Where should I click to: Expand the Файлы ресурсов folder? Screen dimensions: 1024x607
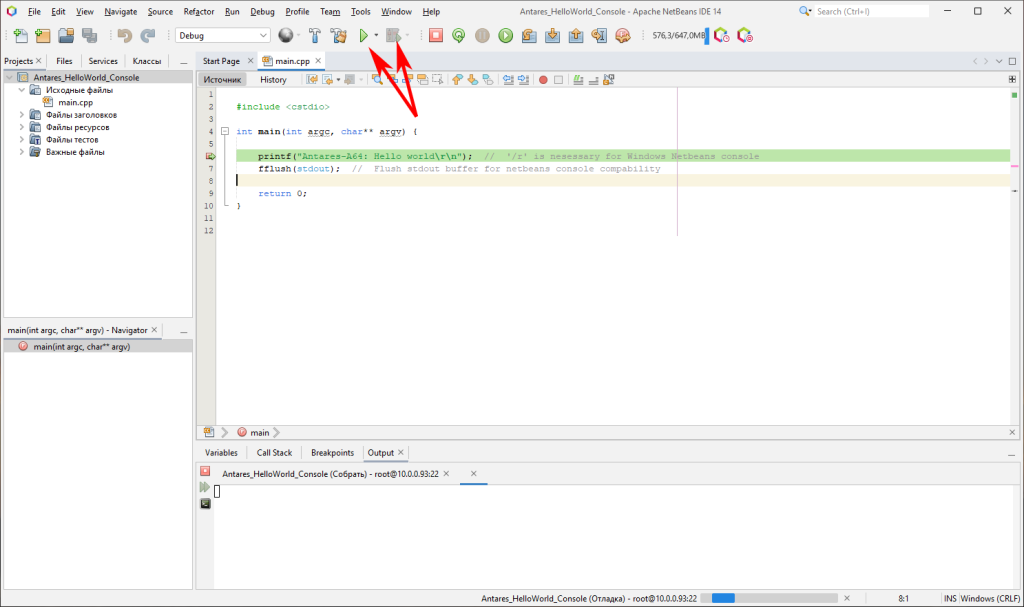pos(22,127)
